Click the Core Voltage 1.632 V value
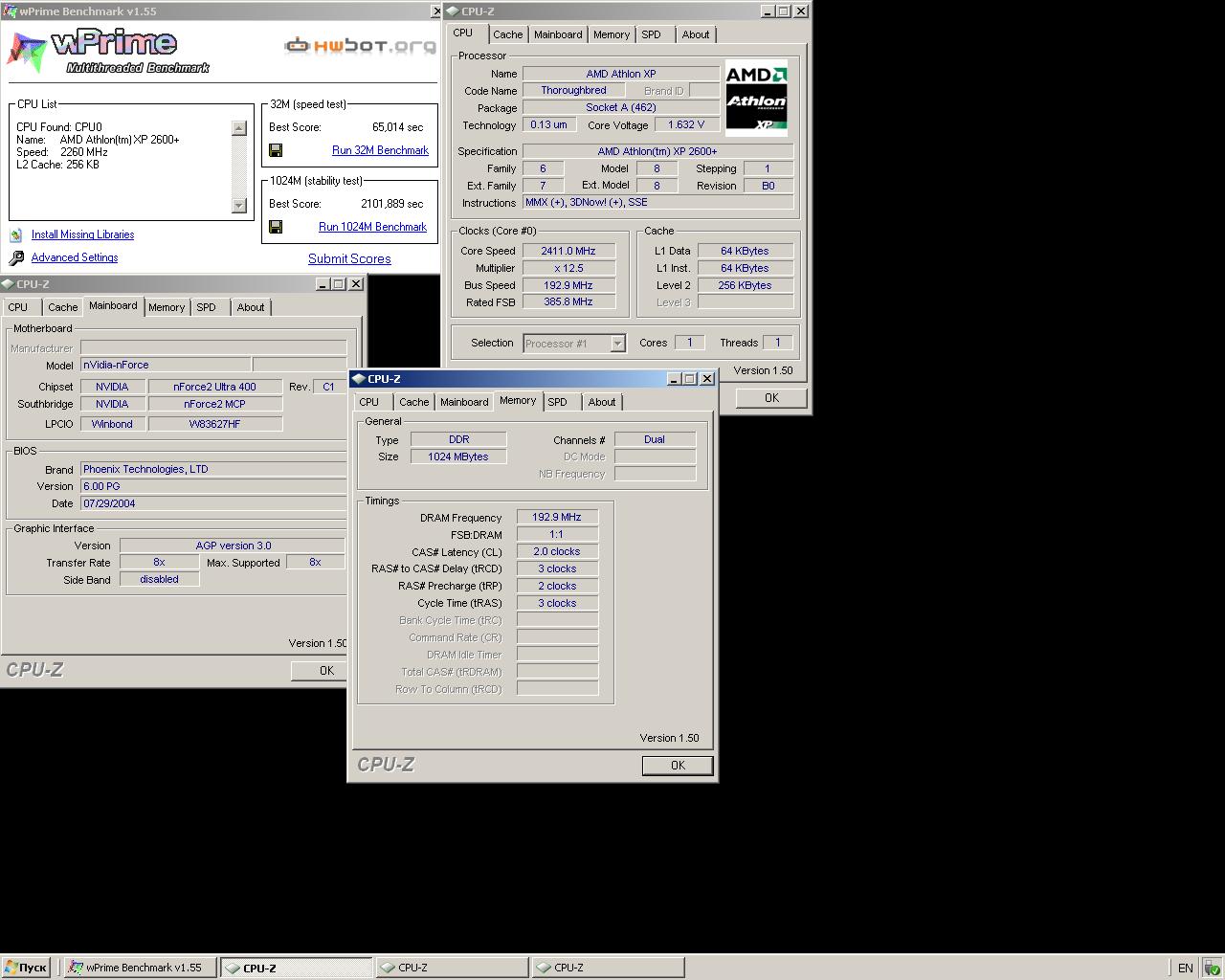 click(686, 124)
